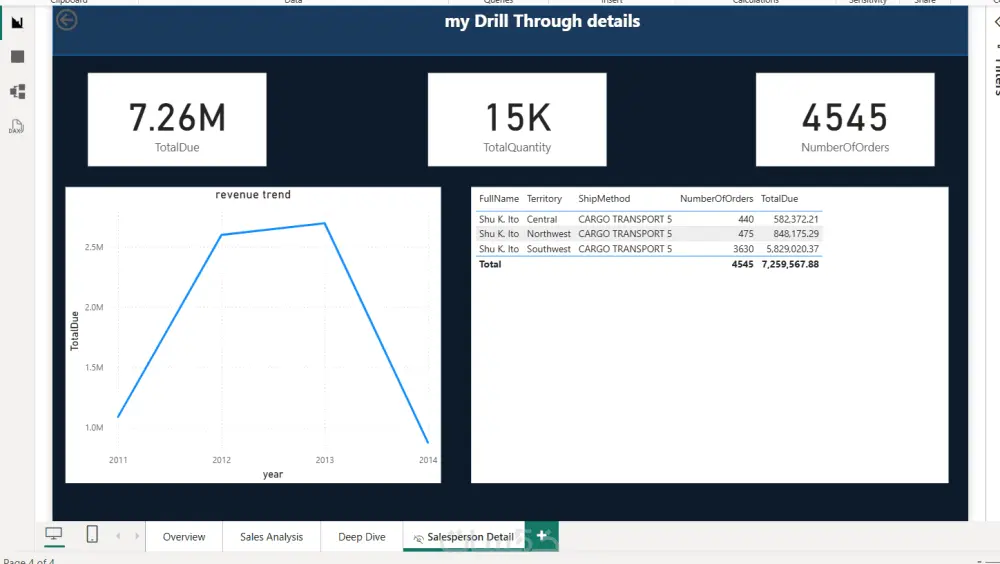This screenshot has height=564, width=1000.
Task: Click the 3630 orders cell
Action: pos(743,249)
